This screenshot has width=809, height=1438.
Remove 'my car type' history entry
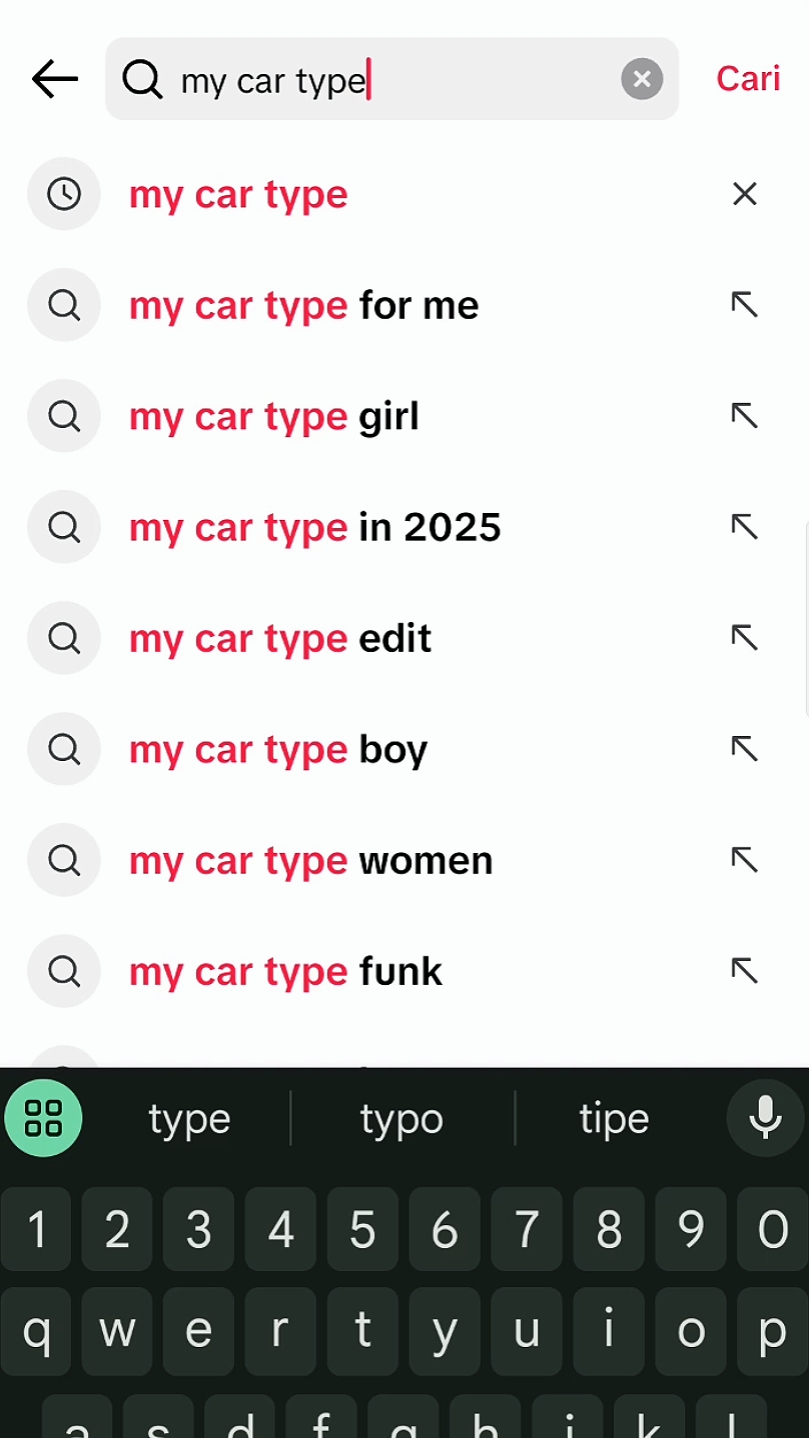(745, 194)
